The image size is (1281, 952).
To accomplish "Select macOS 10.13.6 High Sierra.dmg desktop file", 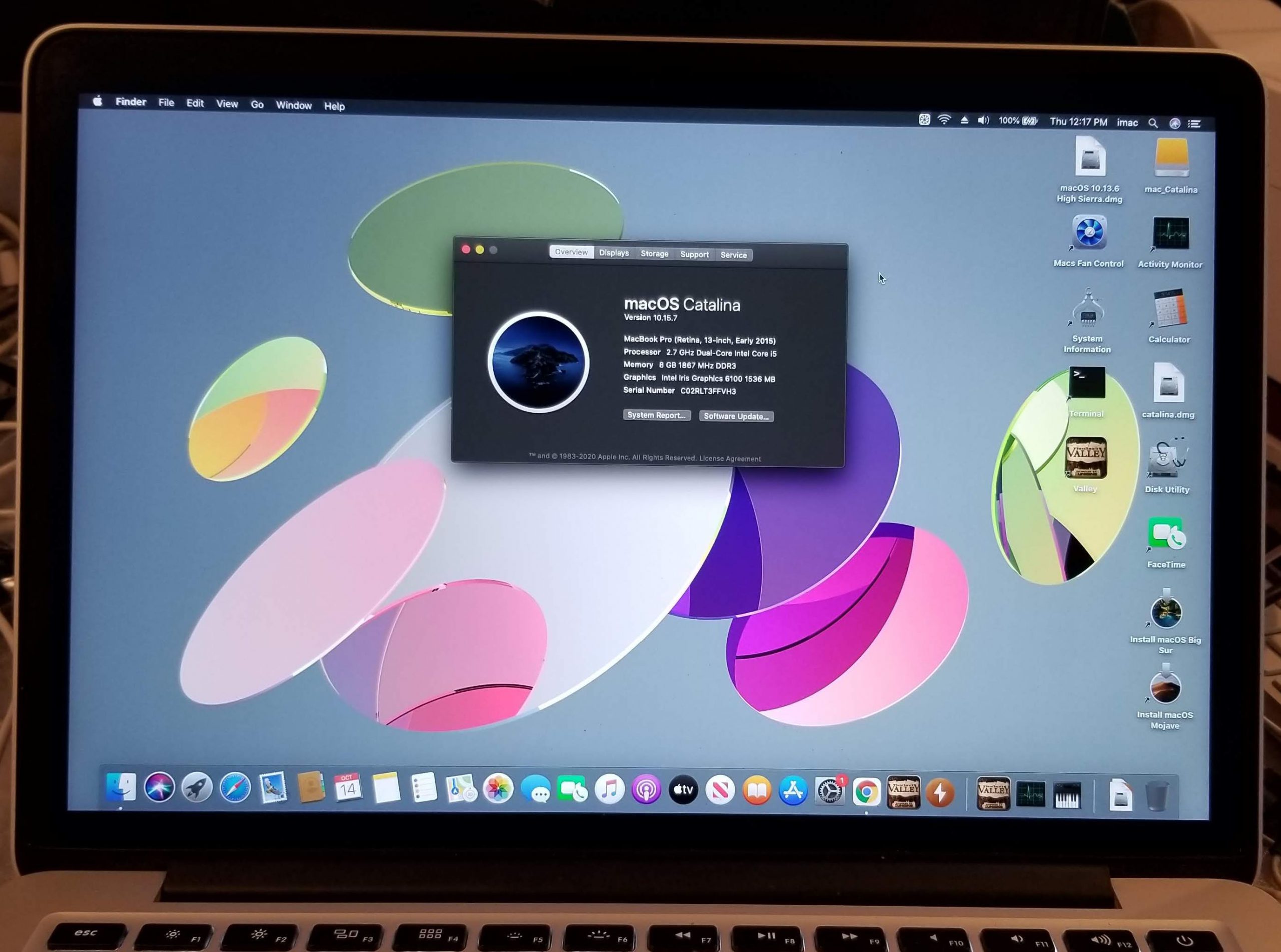I will pyautogui.click(x=1090, y=169).
